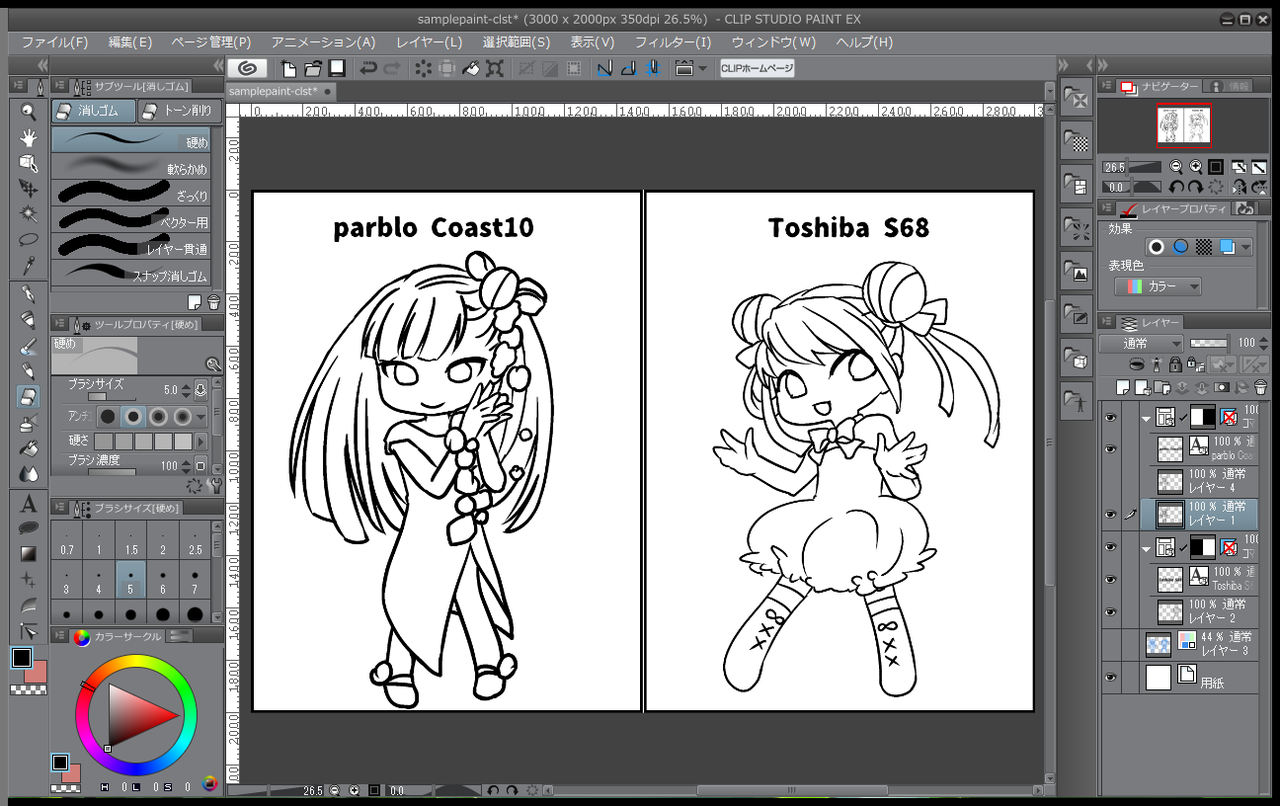1280x806 pixels.
Task: Open the blending mode 通常 dropdown
Action: (1140, 343)
